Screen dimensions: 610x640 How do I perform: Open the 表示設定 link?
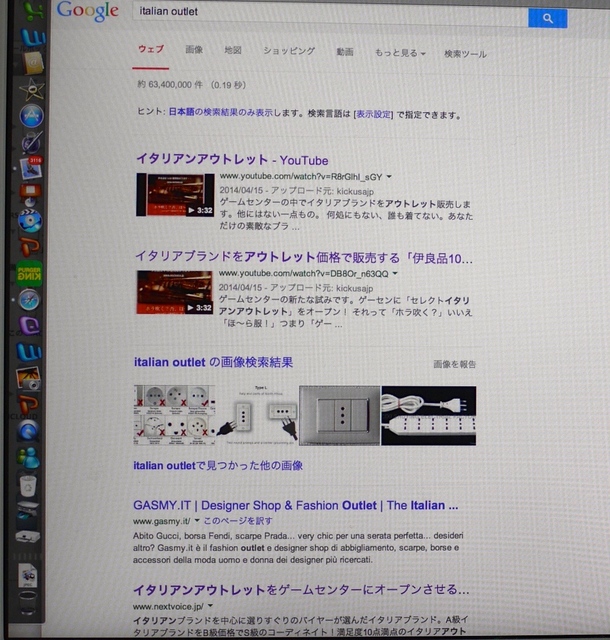tap(374, 114)
